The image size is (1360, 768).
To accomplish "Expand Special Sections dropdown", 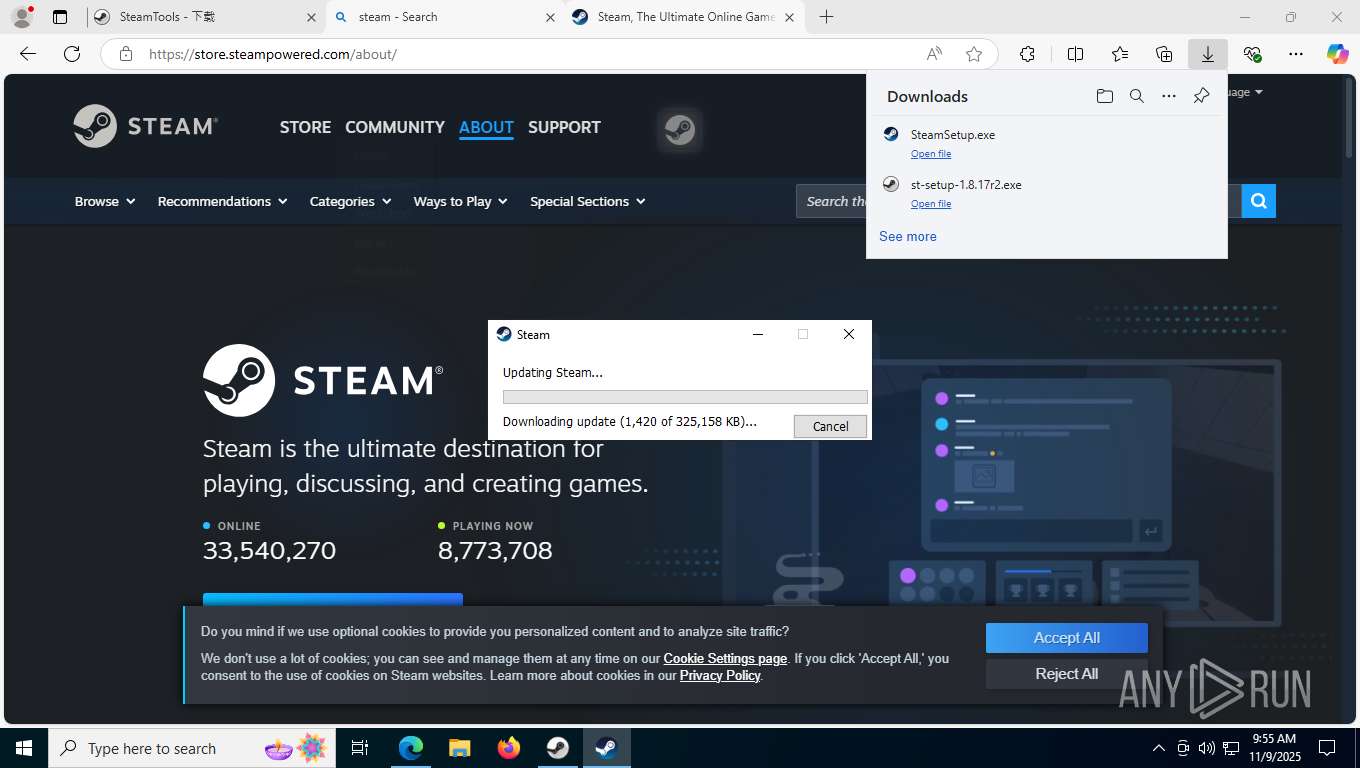I will (588, 201).
